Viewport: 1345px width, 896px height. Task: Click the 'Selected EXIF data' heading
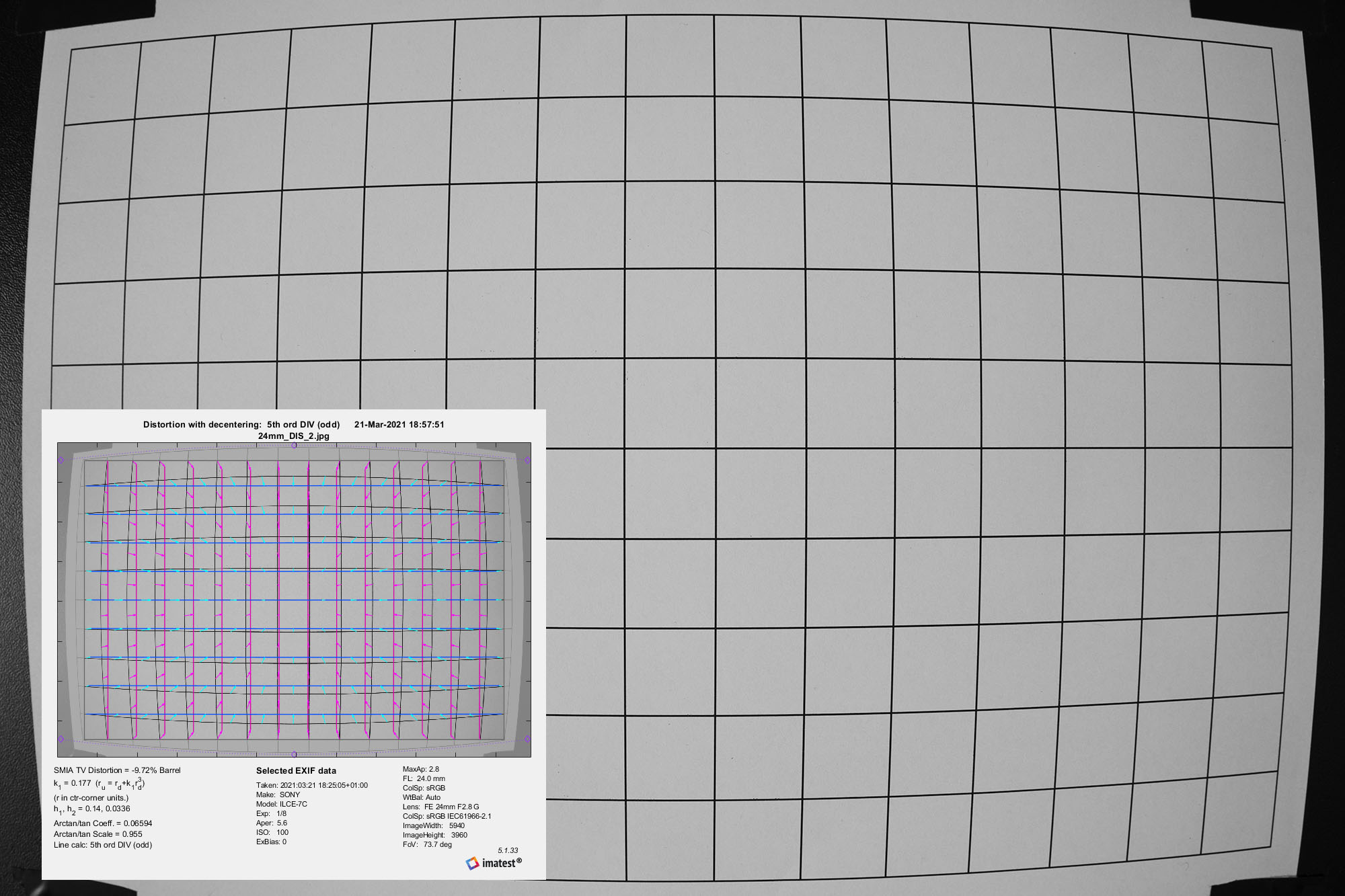click(x=296, y=771)
